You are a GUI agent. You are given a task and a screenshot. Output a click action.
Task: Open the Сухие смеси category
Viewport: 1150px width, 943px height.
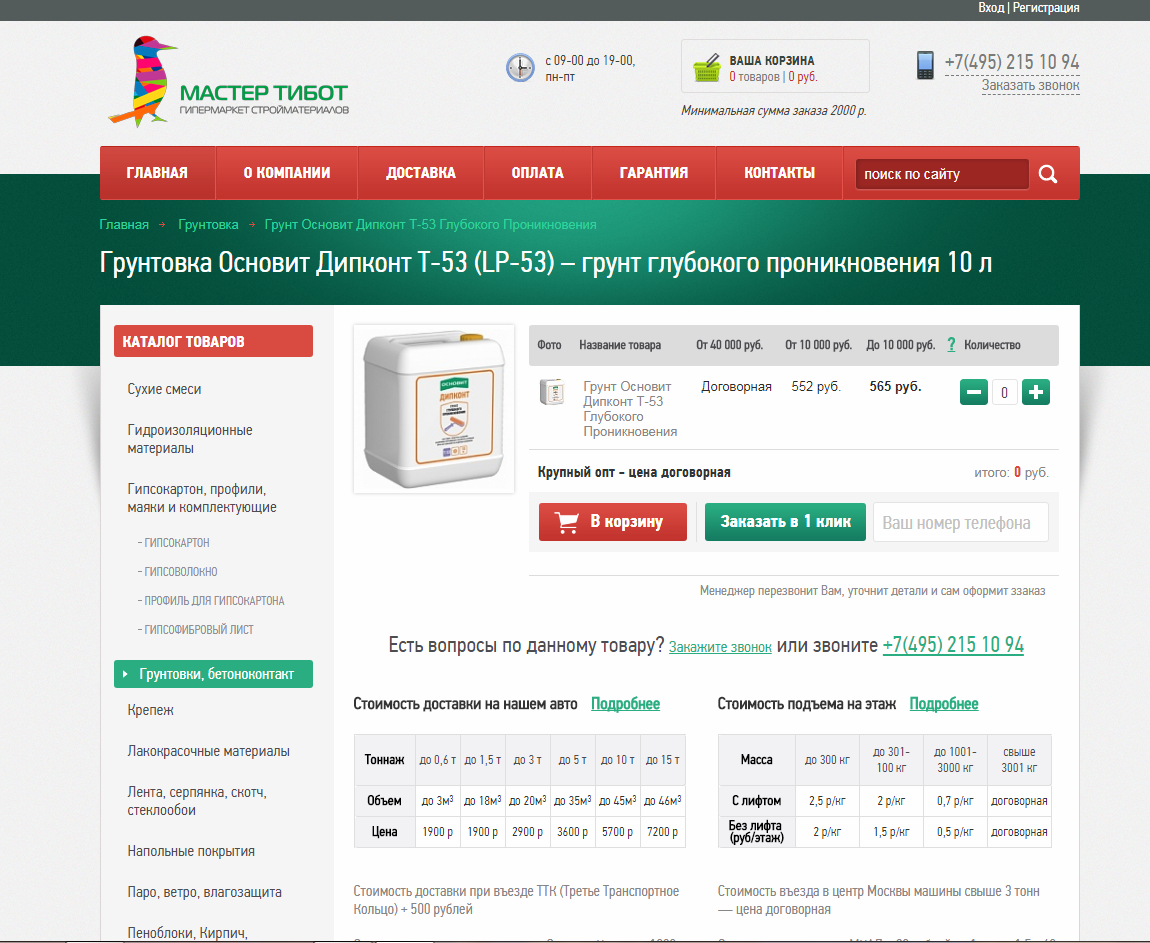tap(164, 389)
